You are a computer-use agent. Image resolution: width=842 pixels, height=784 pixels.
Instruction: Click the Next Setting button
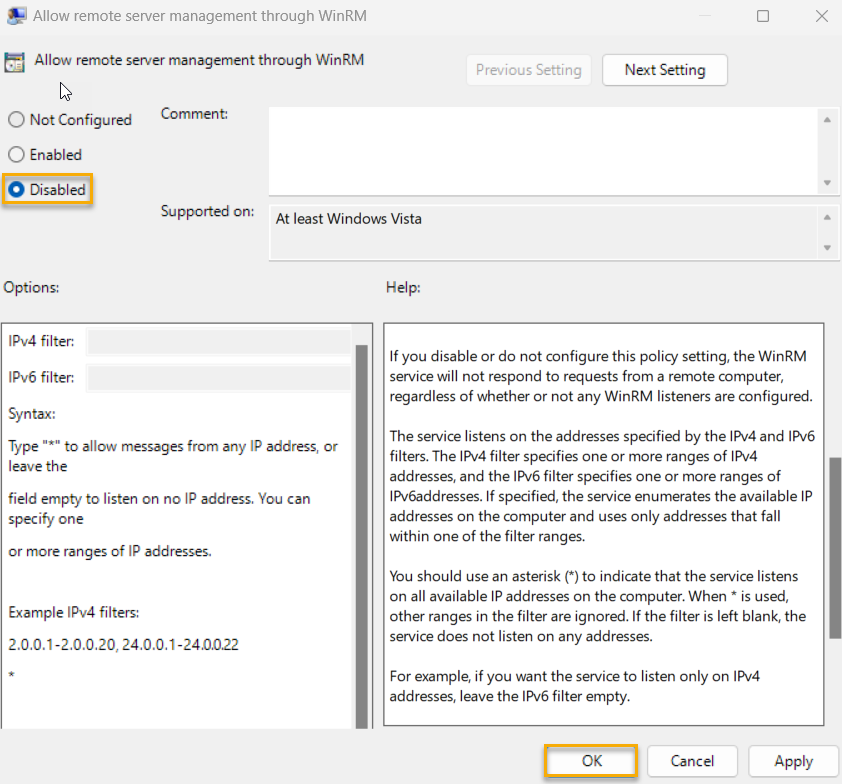664,70
